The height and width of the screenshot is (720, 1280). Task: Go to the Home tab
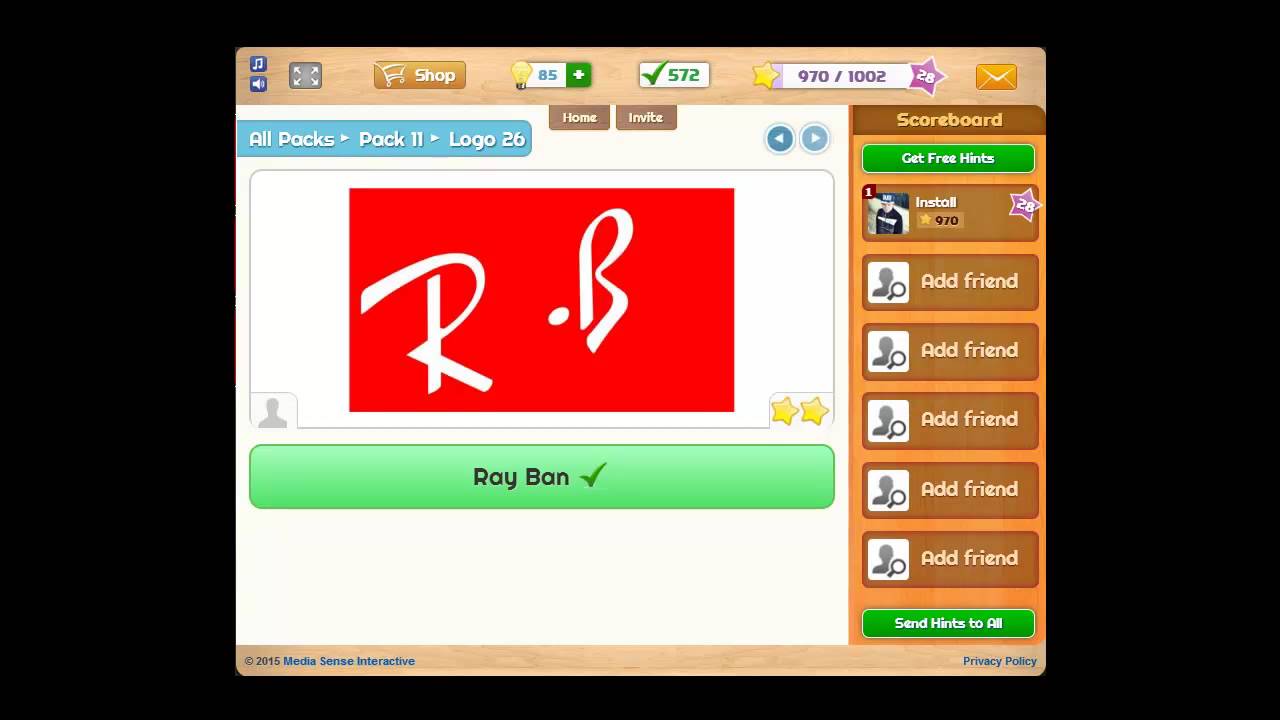[x=579, y=118]
